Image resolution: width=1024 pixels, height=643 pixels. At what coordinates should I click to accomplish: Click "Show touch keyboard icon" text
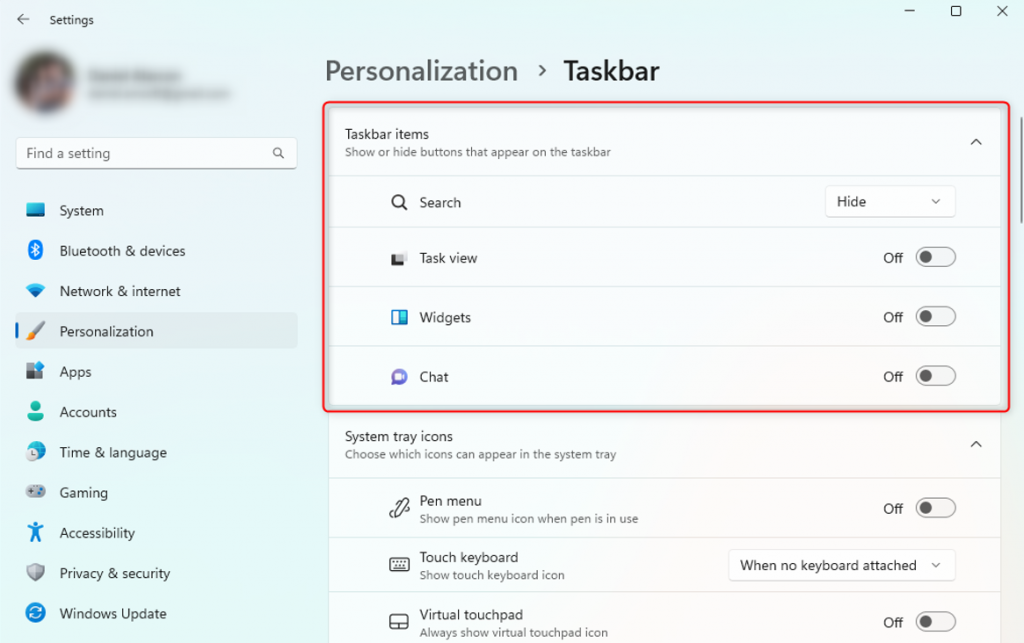coord(492,575)
